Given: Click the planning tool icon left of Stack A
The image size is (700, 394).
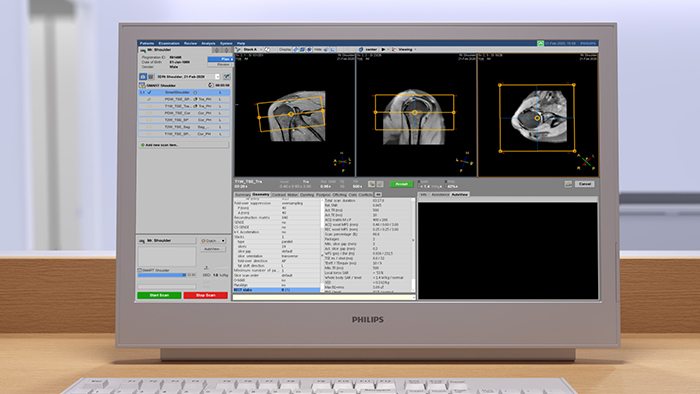Looking at the screenshot, I should pos(238,50).
